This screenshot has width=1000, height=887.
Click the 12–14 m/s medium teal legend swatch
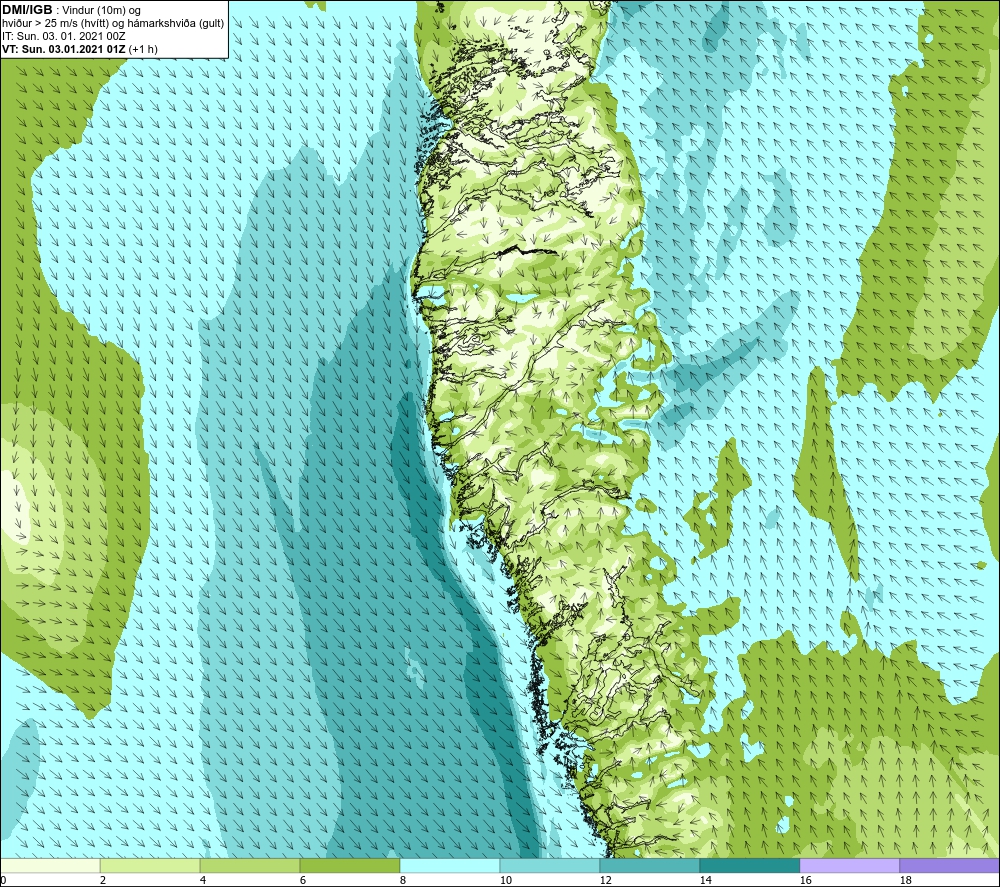click(649, 866)
